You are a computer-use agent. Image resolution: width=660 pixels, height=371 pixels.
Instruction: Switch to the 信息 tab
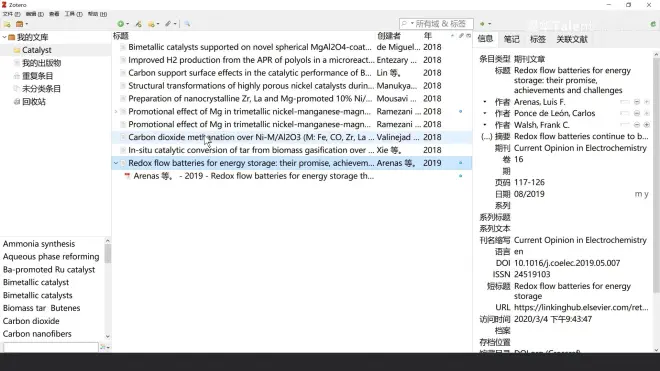pos(485,39)
